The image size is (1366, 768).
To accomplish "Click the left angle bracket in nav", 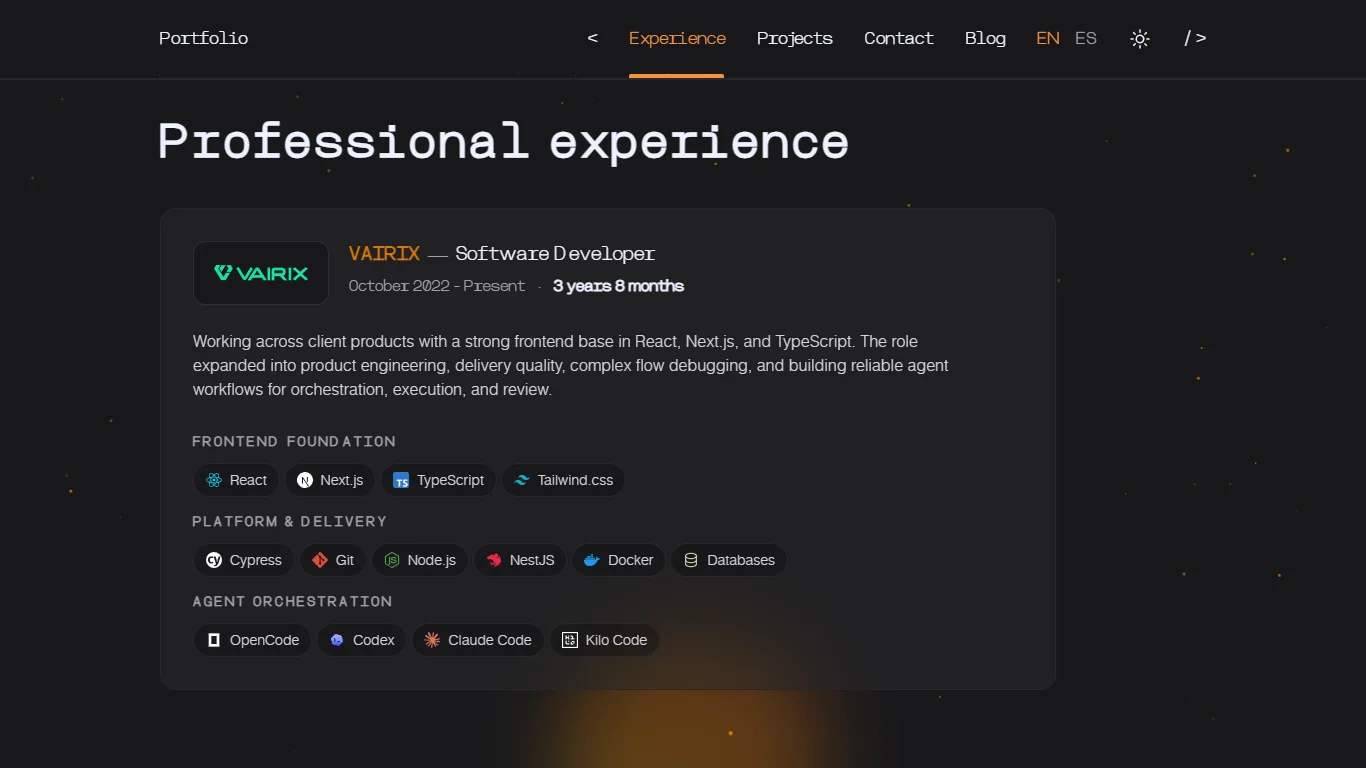I will tap(593, 38).
